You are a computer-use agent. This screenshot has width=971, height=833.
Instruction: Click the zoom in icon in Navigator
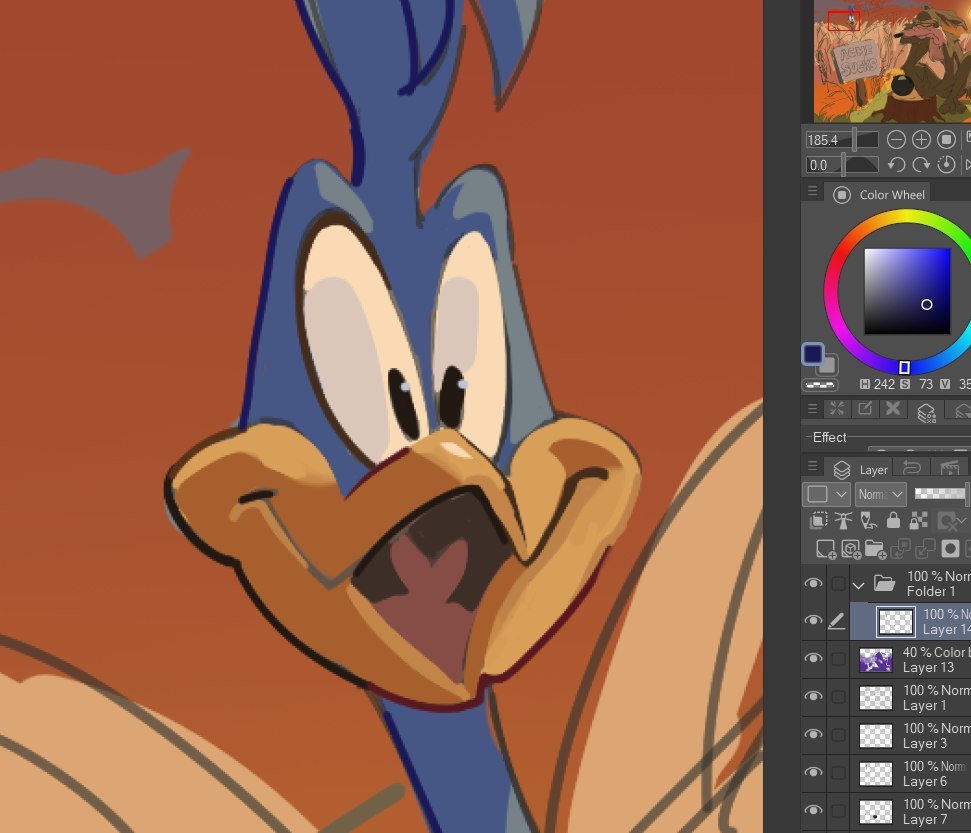(921, 140)
